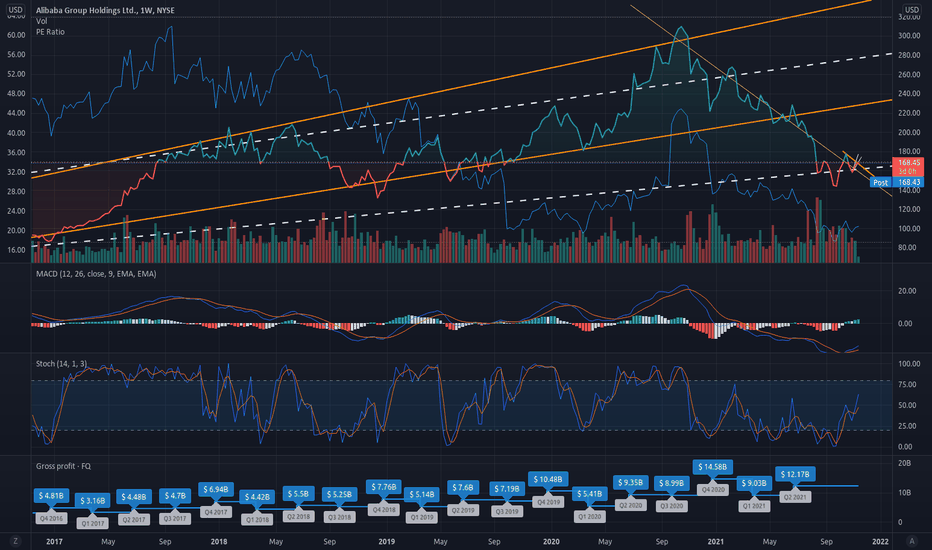
Task: Click the 75.00 Stoch axis value
Action: tap(906, 385)
